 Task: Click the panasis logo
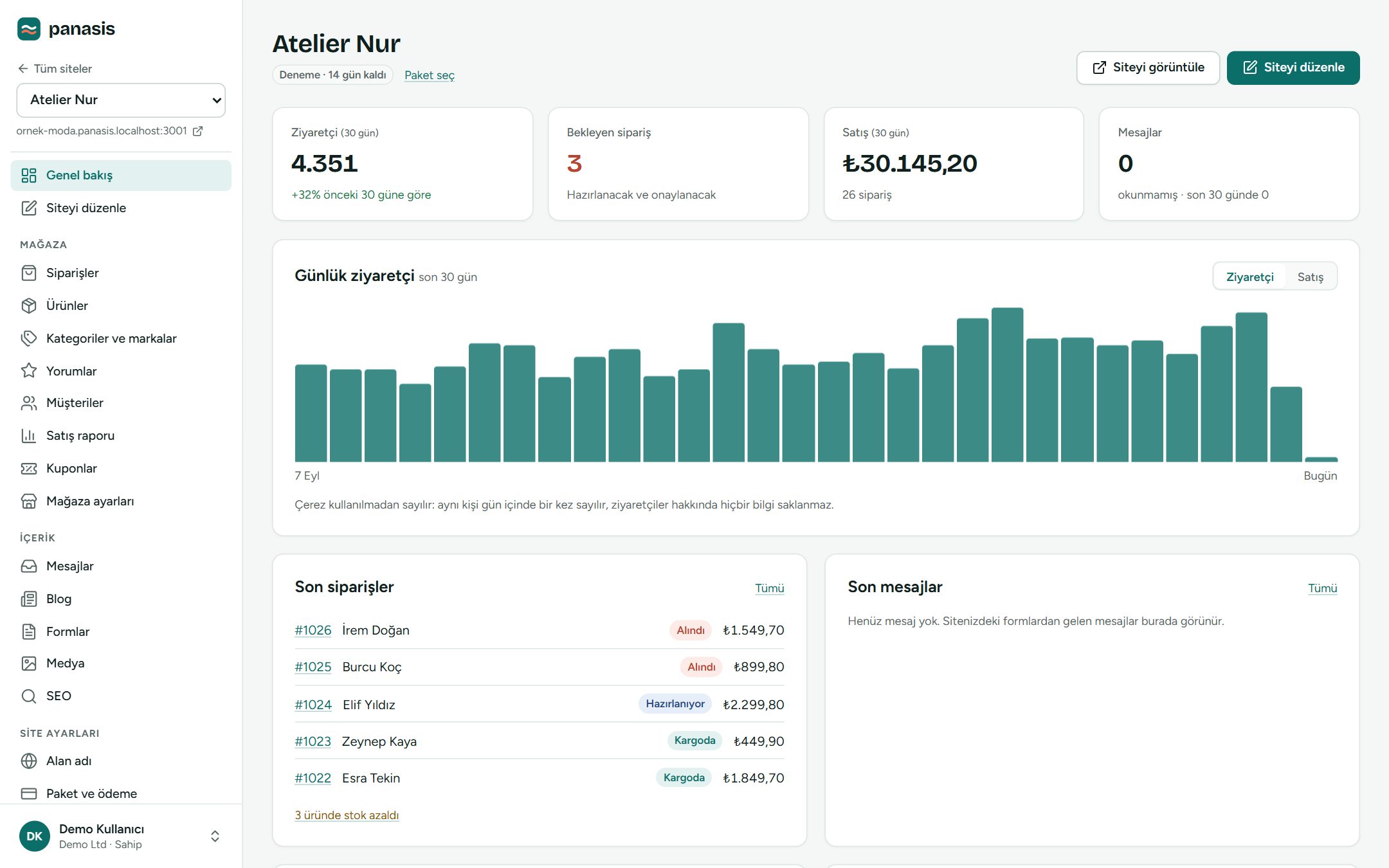tap(66, 29)
